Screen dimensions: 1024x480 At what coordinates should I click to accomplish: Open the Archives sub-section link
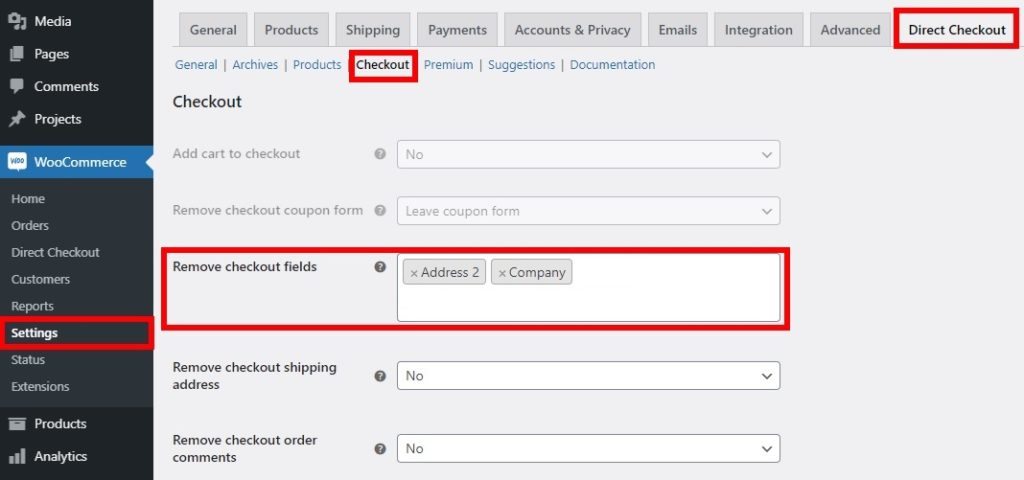pos(255,65)
